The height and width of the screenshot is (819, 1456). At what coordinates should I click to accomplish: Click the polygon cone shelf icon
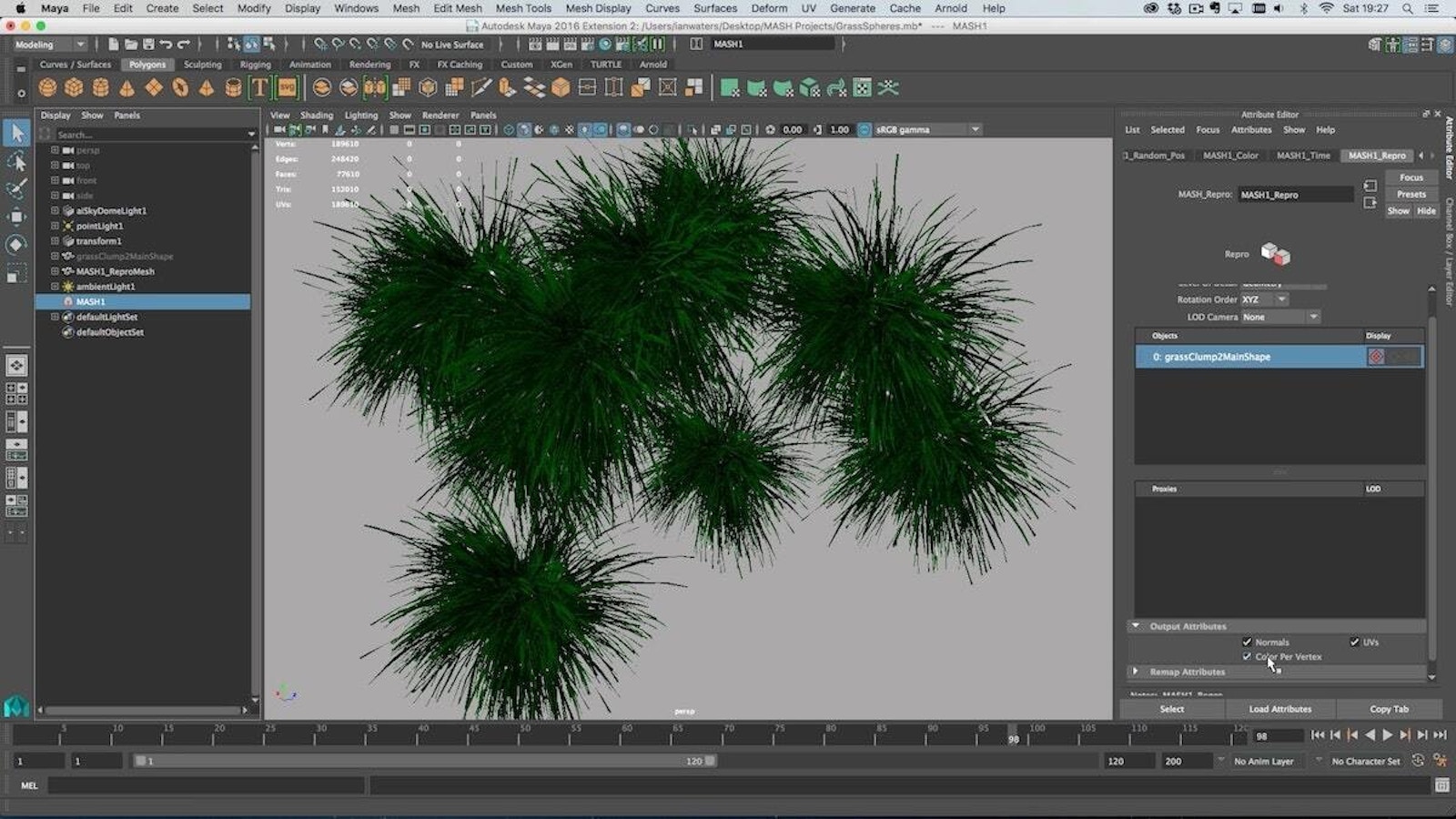click(127, 87)
